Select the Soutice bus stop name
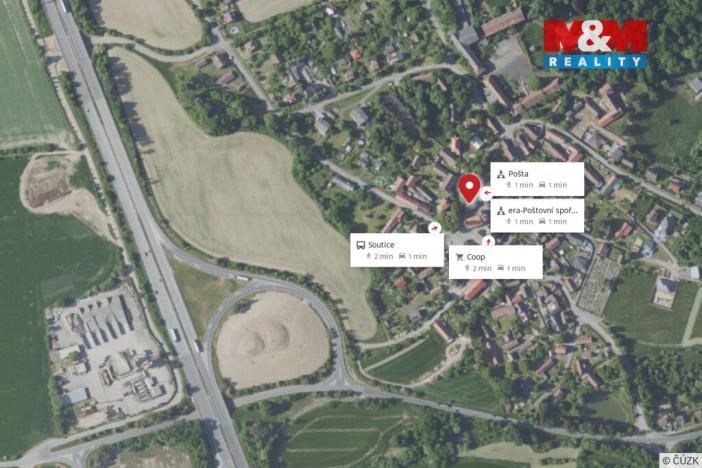 pyautogui.click(x=381, y=245)
